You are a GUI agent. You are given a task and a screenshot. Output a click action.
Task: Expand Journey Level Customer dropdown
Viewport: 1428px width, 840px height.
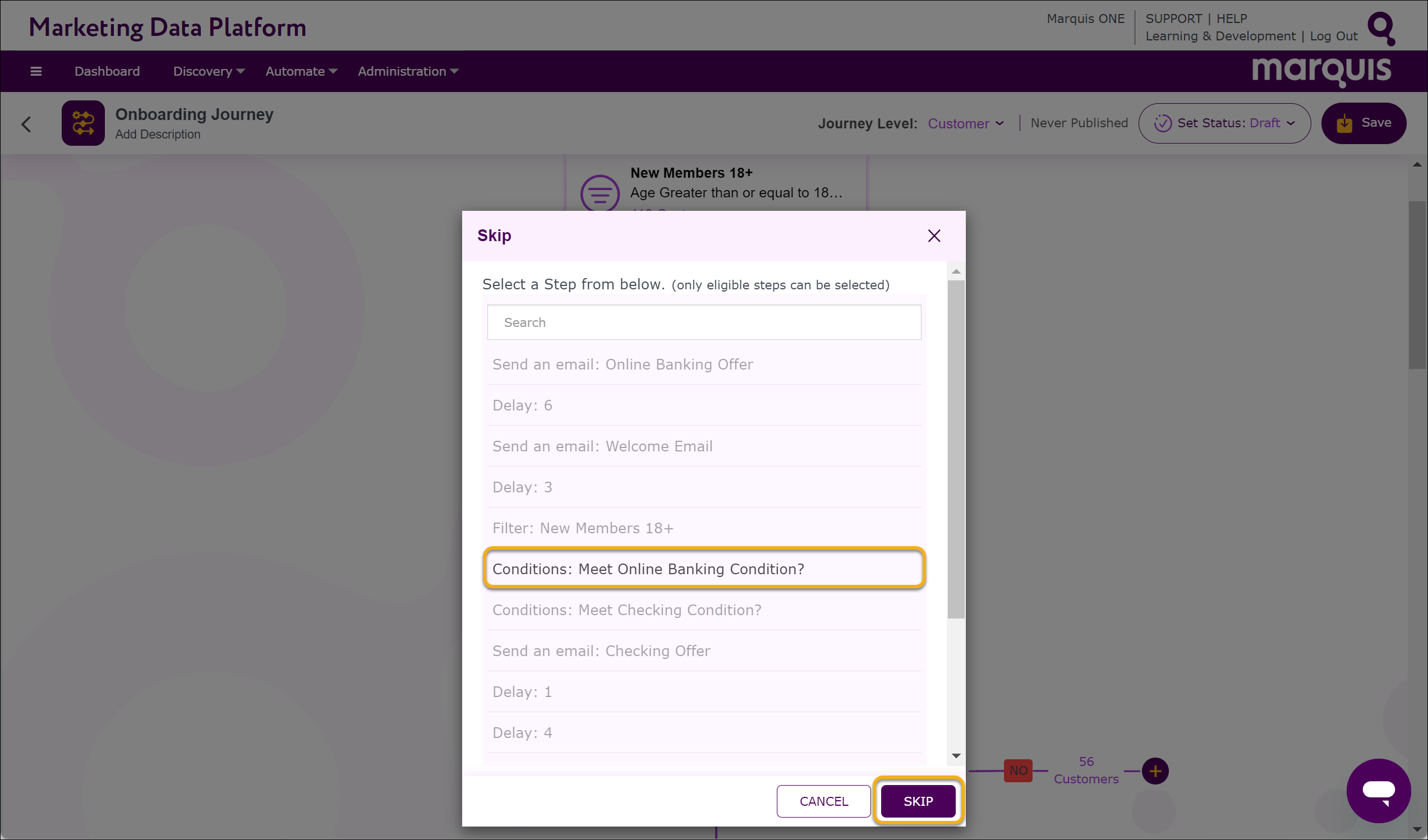966,123
